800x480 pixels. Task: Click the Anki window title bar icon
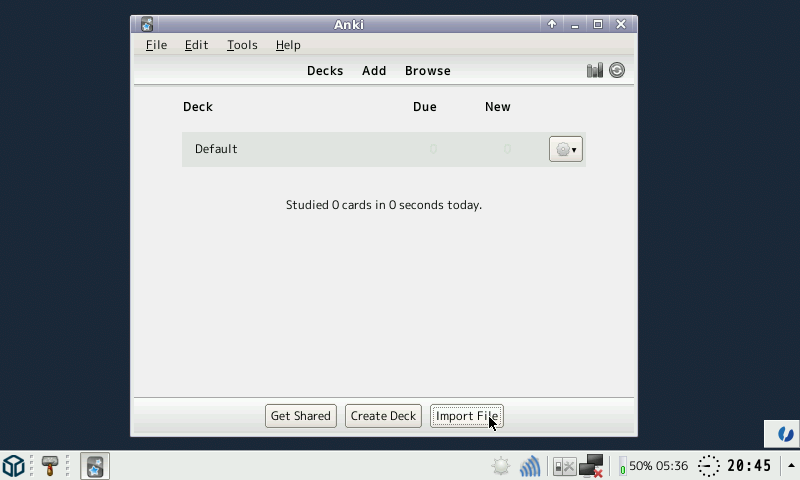147,24
